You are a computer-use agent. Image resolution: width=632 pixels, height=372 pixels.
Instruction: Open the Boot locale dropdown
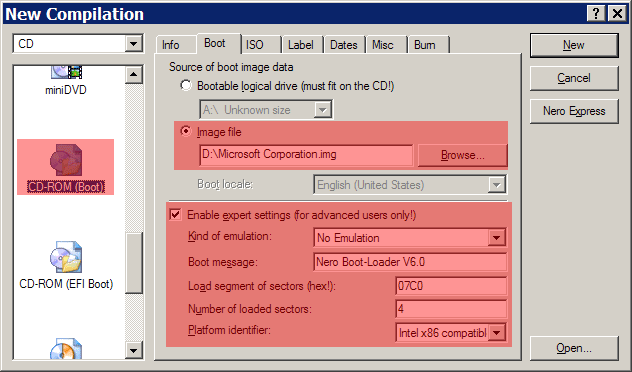click(497, 185)
